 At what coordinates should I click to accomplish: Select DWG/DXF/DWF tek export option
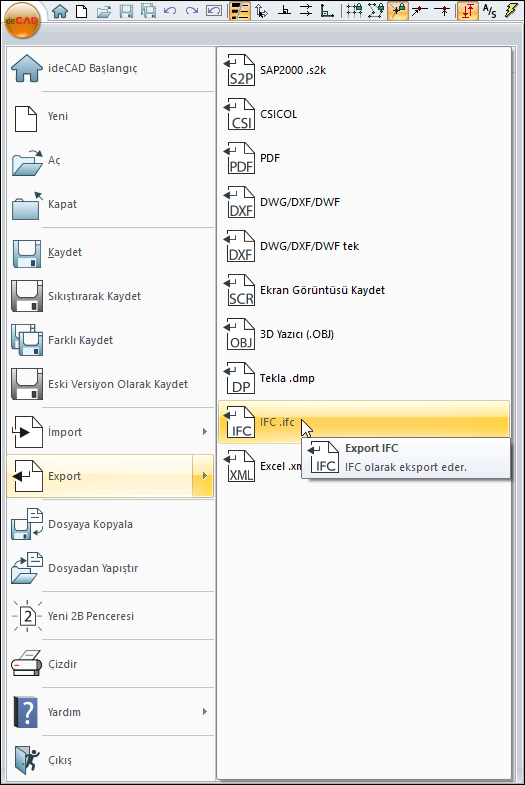(x=364, y=247)
